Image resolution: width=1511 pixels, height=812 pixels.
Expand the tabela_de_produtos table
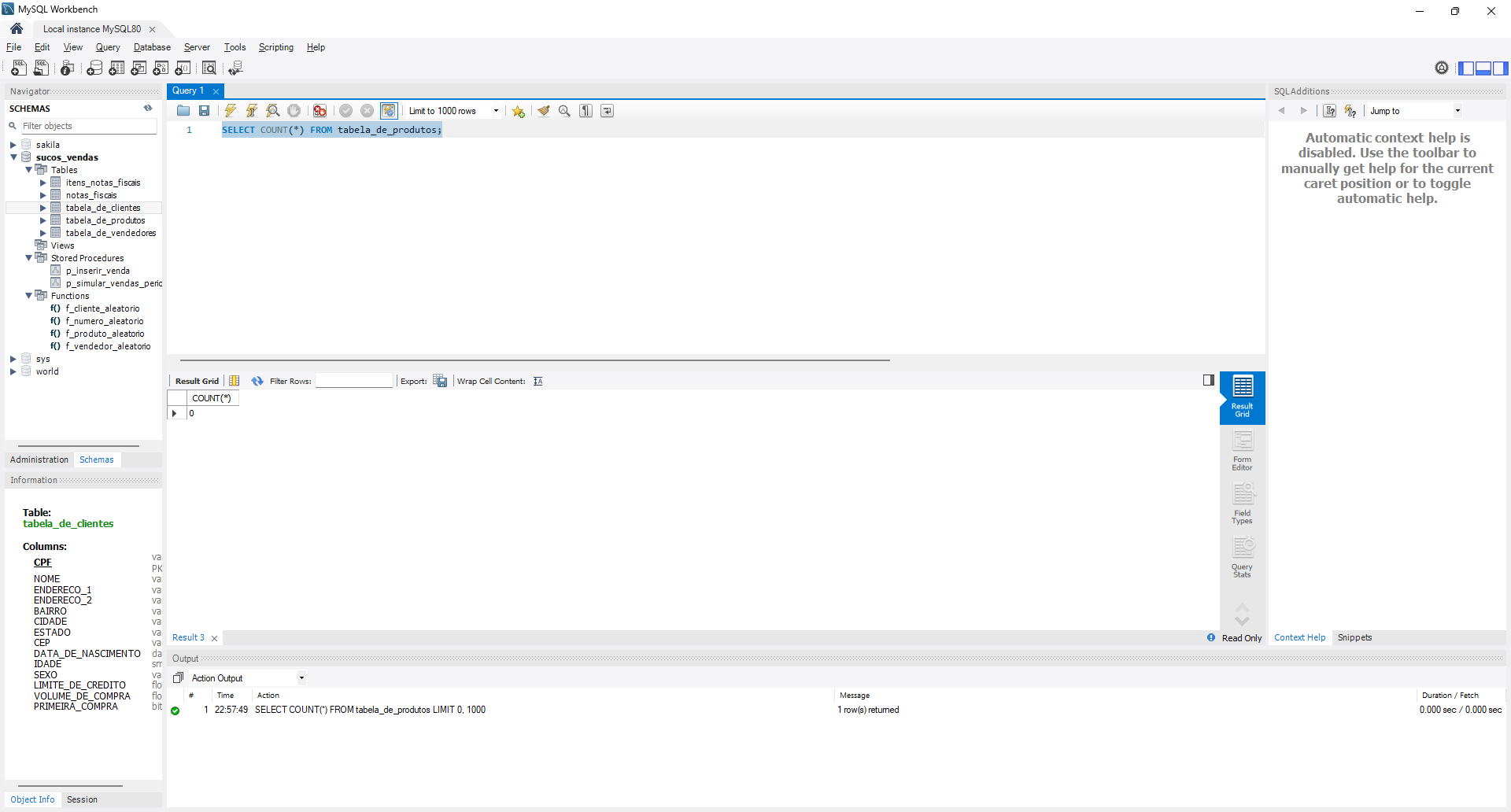43,220
